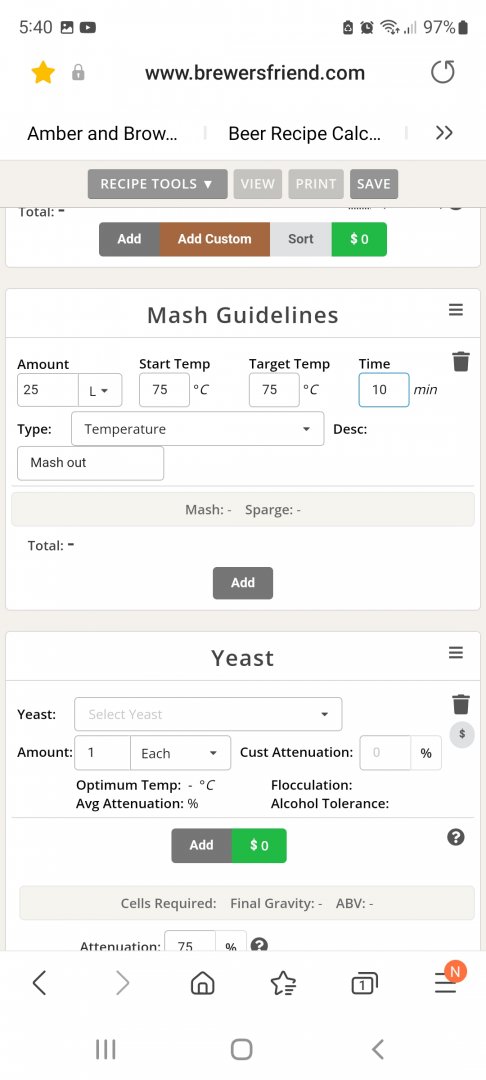
Task: Change amount unit L dropdown
Action: (100, 390)
